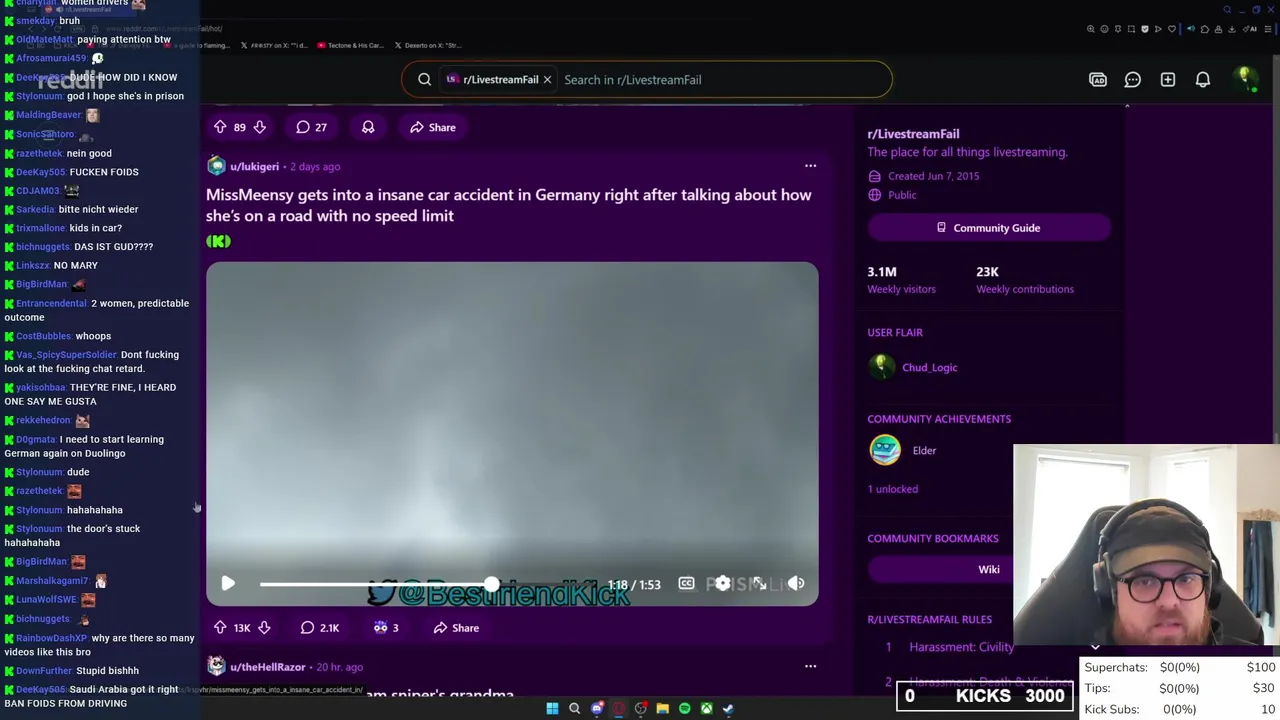Open Reddit notifications bell
Screen dimensions: 1280x720
[1203, 79]
